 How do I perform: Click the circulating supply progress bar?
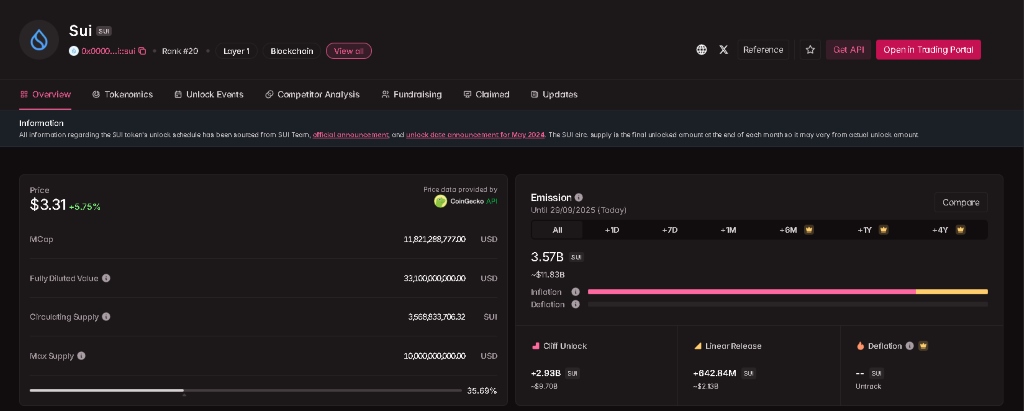(246, 391)
